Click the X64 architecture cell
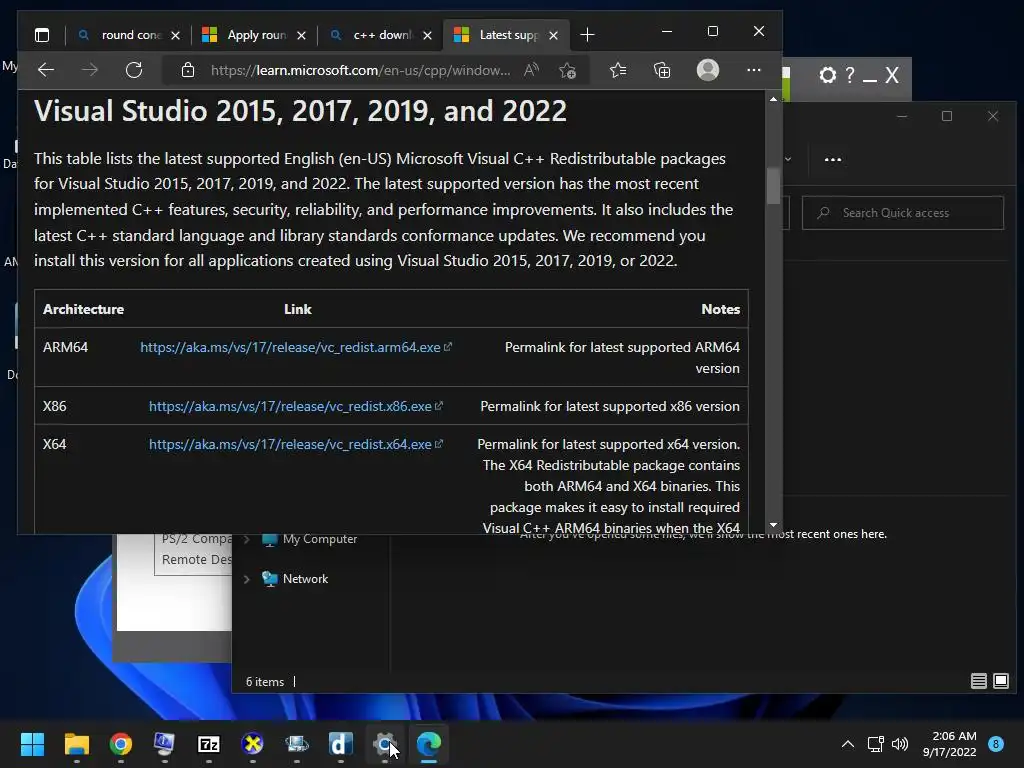This screenshot has height=768, width=1024. pos(55,444)
